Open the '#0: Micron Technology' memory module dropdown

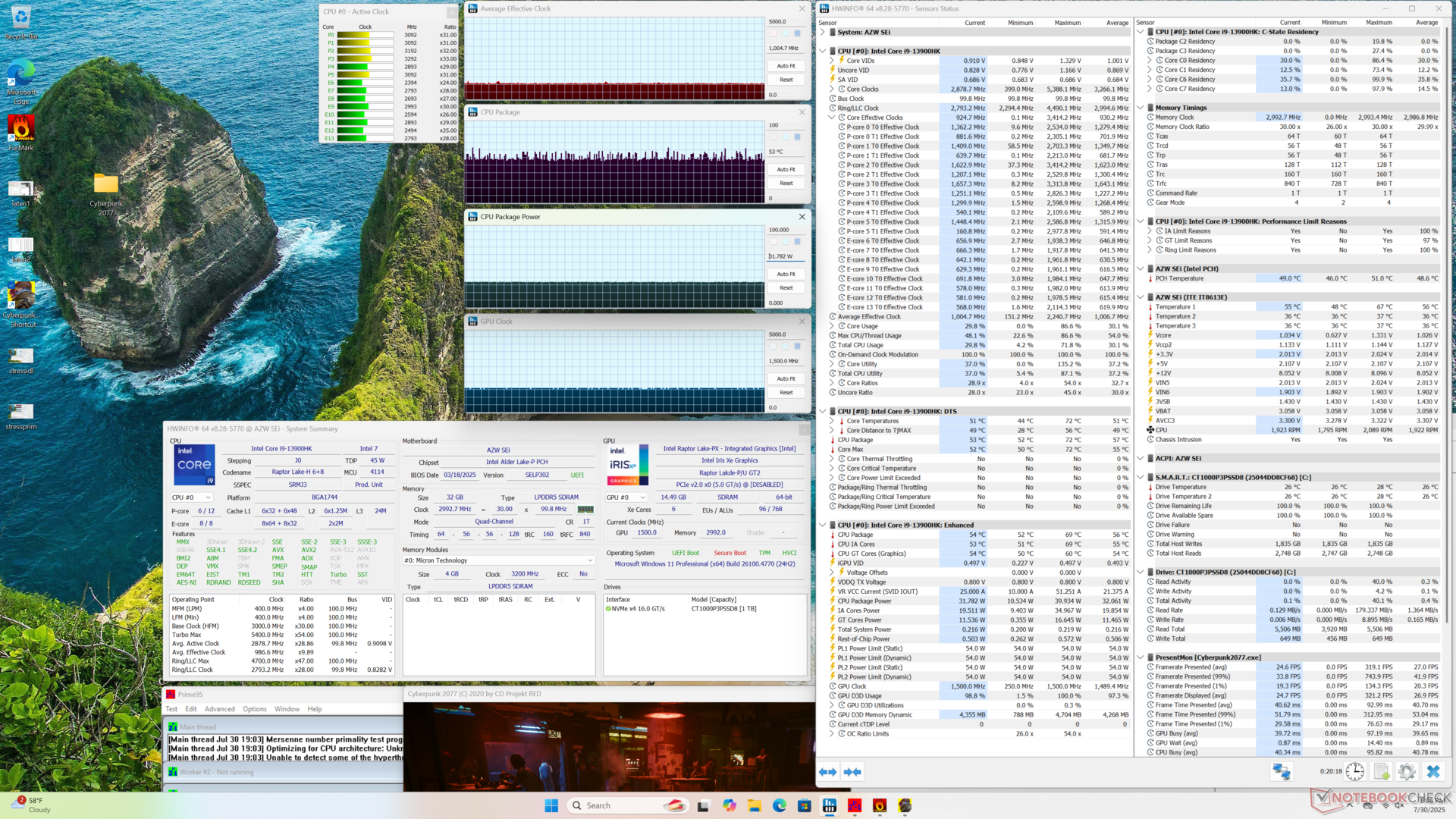[x=498, y=560]
